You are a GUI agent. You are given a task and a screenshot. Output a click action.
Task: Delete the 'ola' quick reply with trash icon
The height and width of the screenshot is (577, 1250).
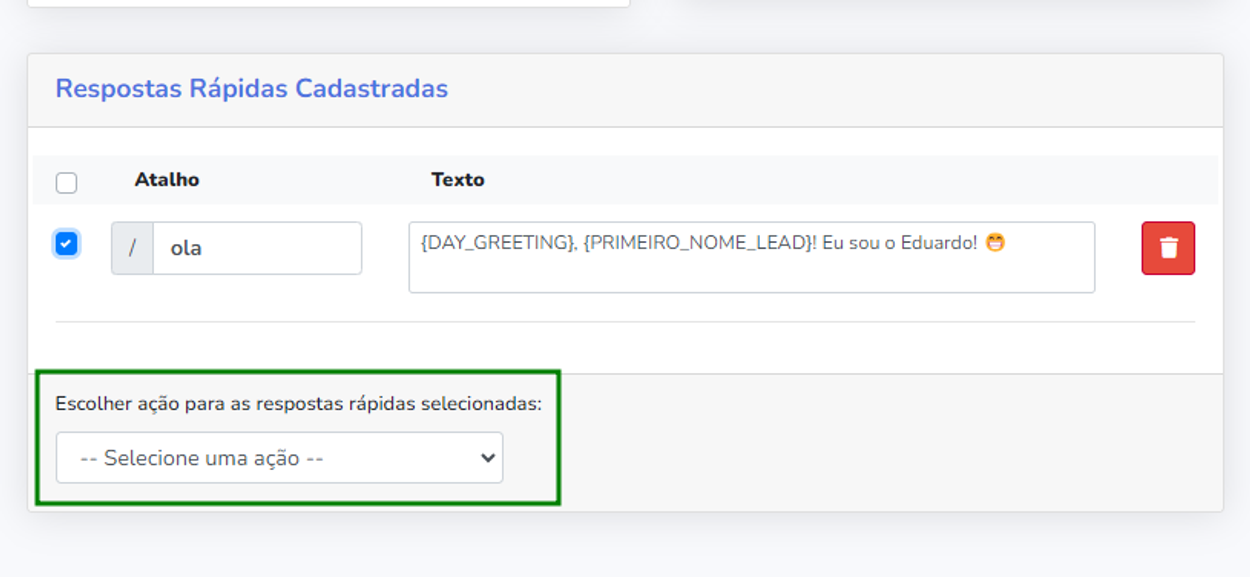pyautogui.click(x=1168, y=248)
